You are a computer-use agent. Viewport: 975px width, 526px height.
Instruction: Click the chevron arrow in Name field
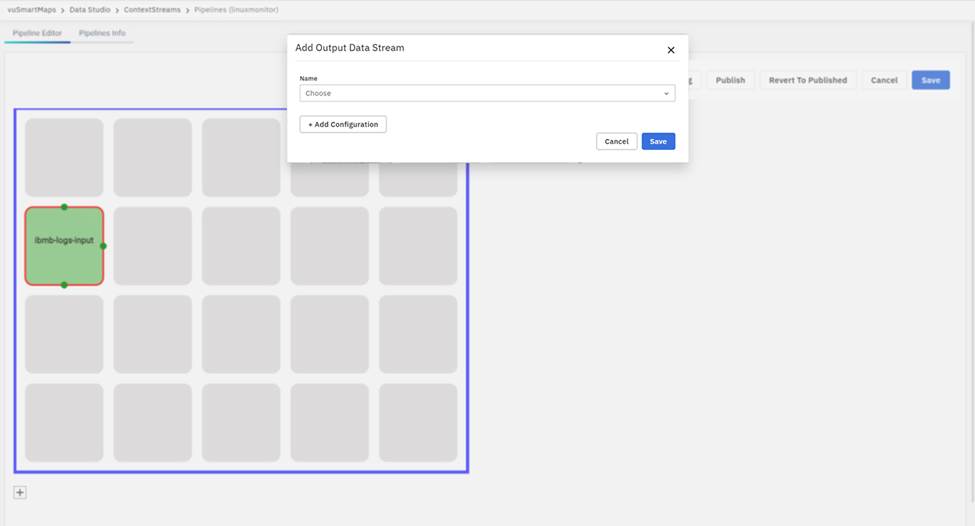[666, 94]
